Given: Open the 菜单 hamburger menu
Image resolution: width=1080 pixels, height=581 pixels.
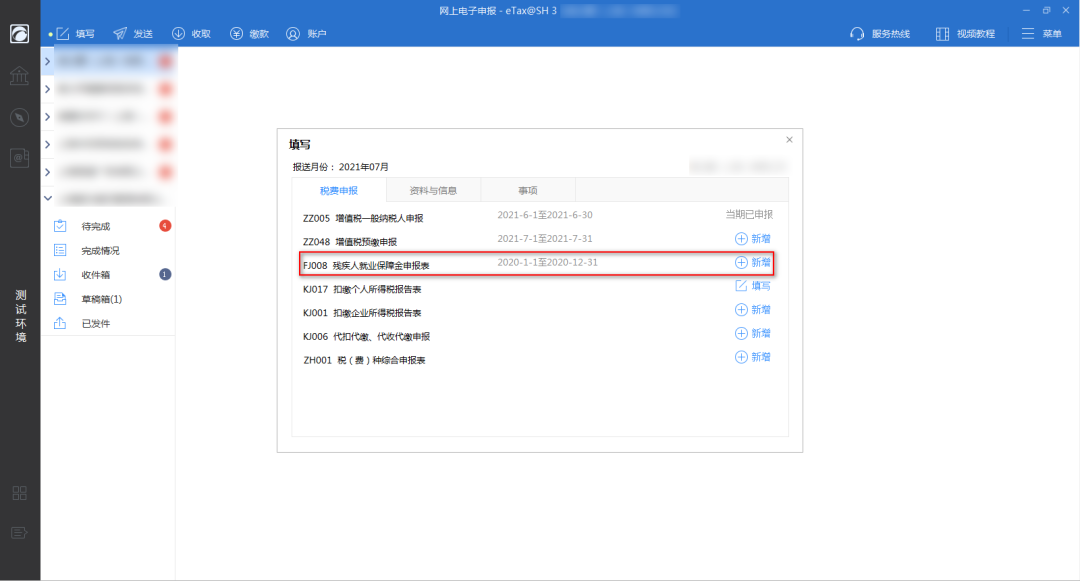Looking at the screenshot, I should (1029, 33).
